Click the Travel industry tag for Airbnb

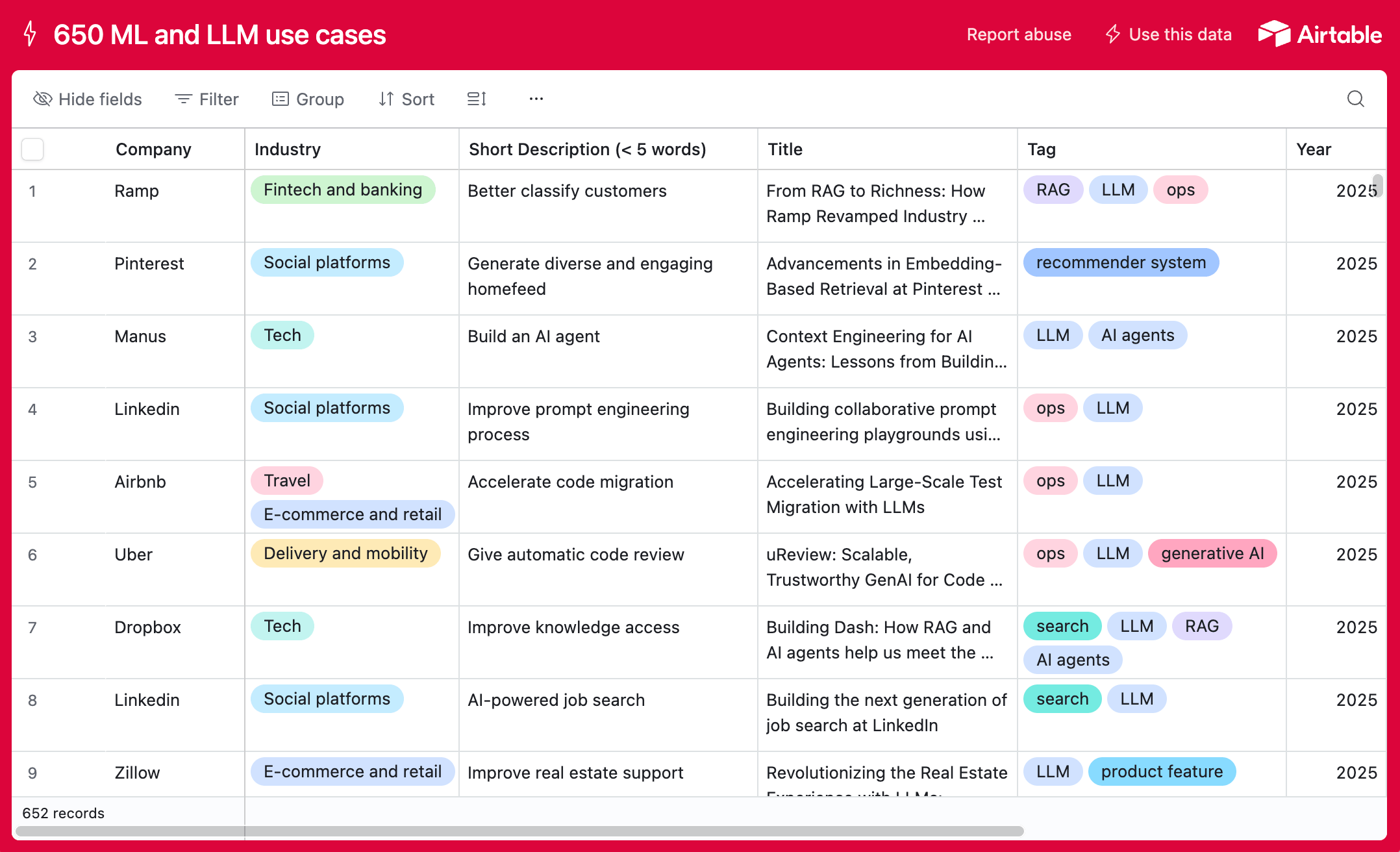287,481
